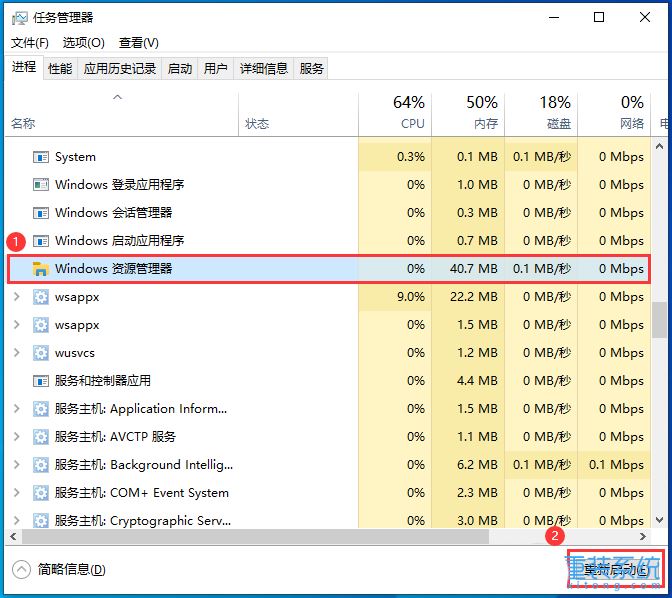Click the System process icon
This screenshot has height=598, width=672.
click(41, 157)
